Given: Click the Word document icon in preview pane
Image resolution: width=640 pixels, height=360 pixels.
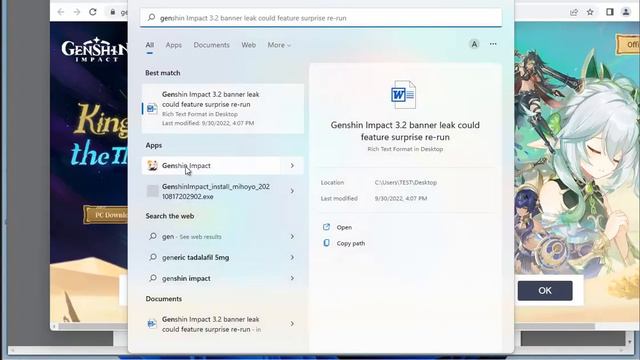Looking at the screenshot, I should pyautogui.click(x=403, y=94).
